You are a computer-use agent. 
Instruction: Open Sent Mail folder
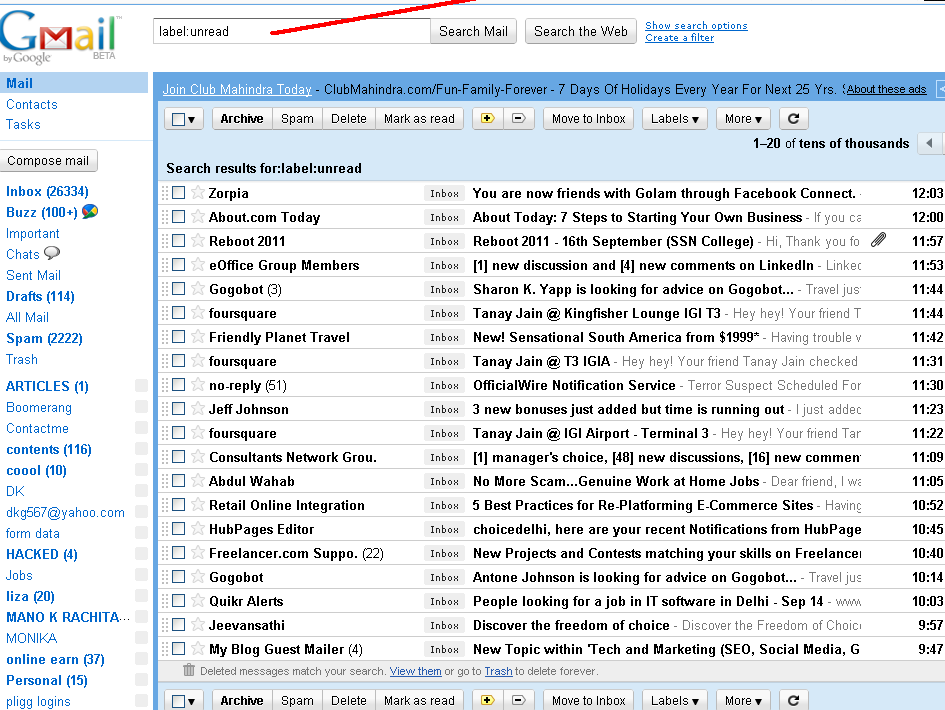click(33, 275)
